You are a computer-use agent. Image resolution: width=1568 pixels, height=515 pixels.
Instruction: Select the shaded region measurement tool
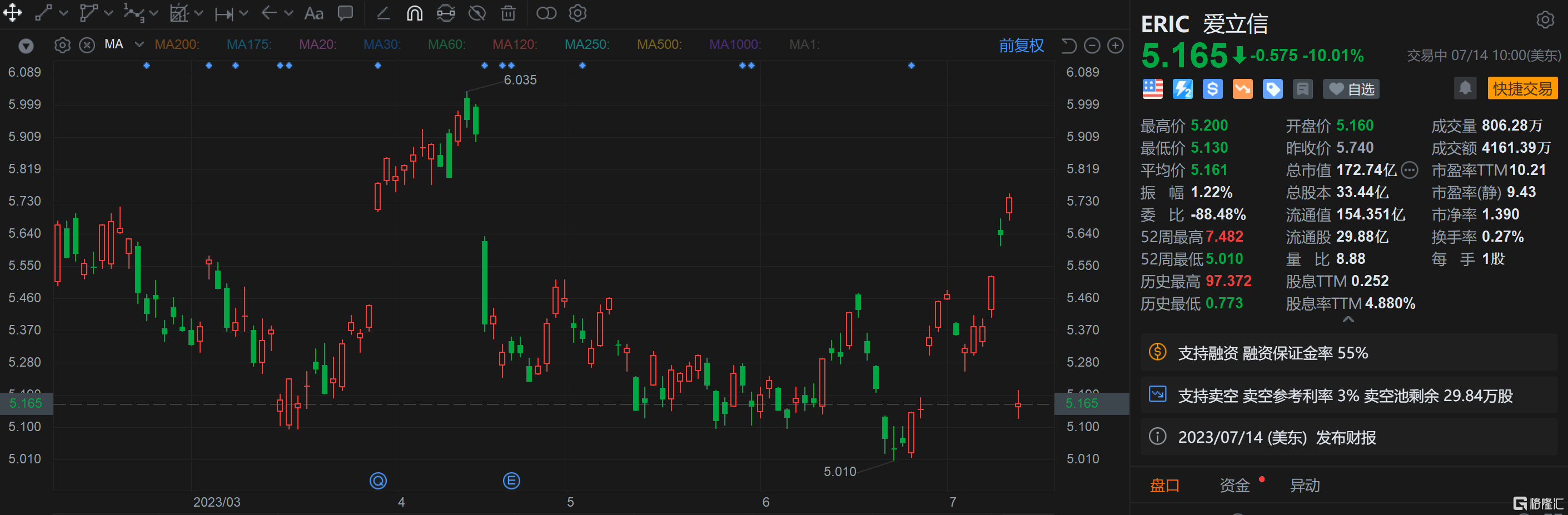coord(179,13)
